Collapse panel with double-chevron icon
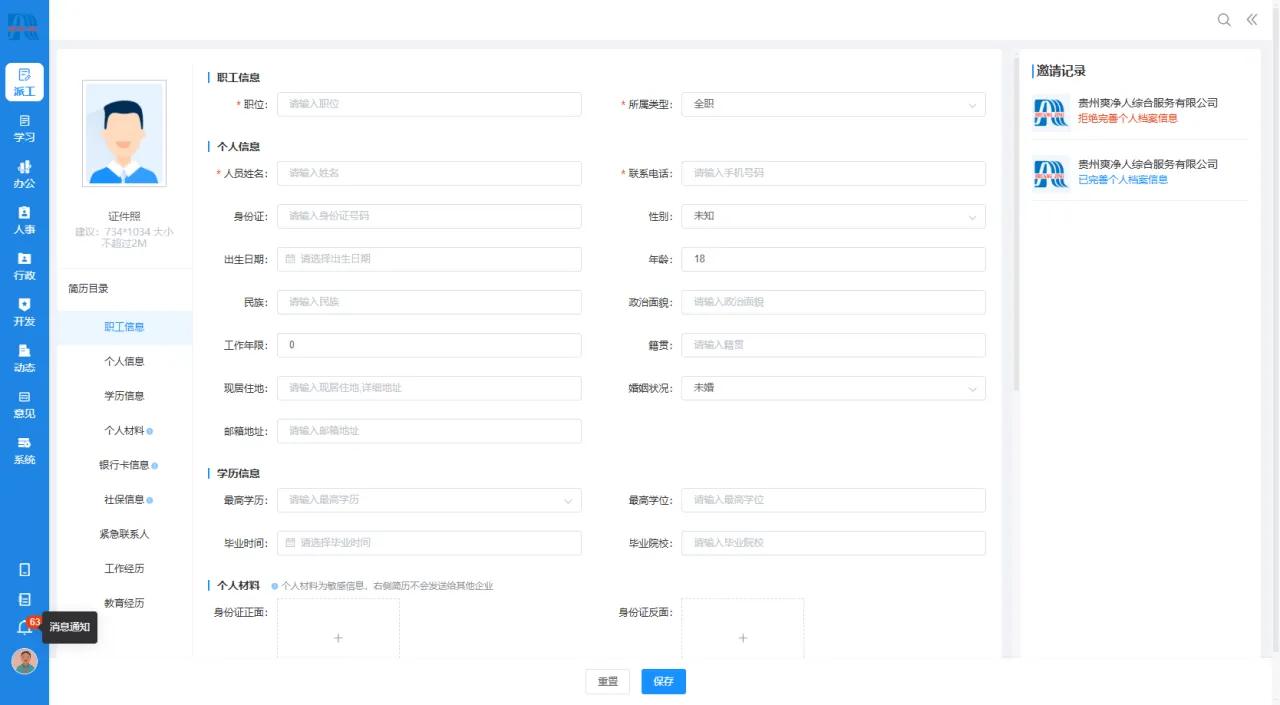Screen dimensions: 1280x705 click(1251, 20)
